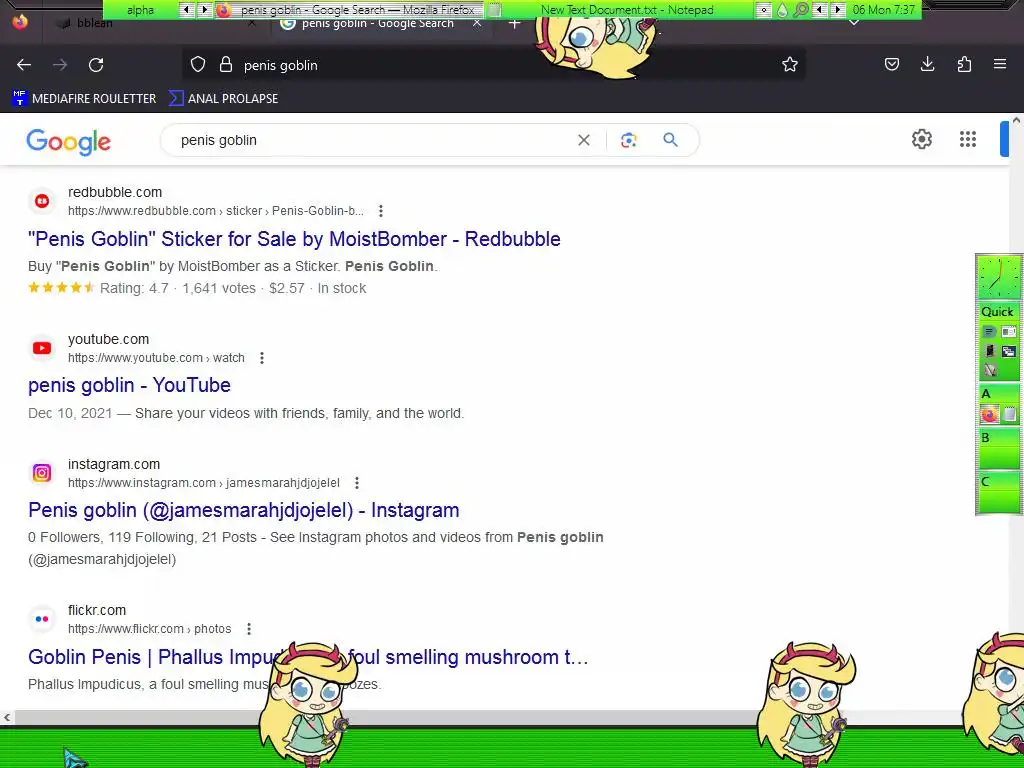Open Notepad from sidebar group A
The image size is (1024, 768).
pos(1010,414)
